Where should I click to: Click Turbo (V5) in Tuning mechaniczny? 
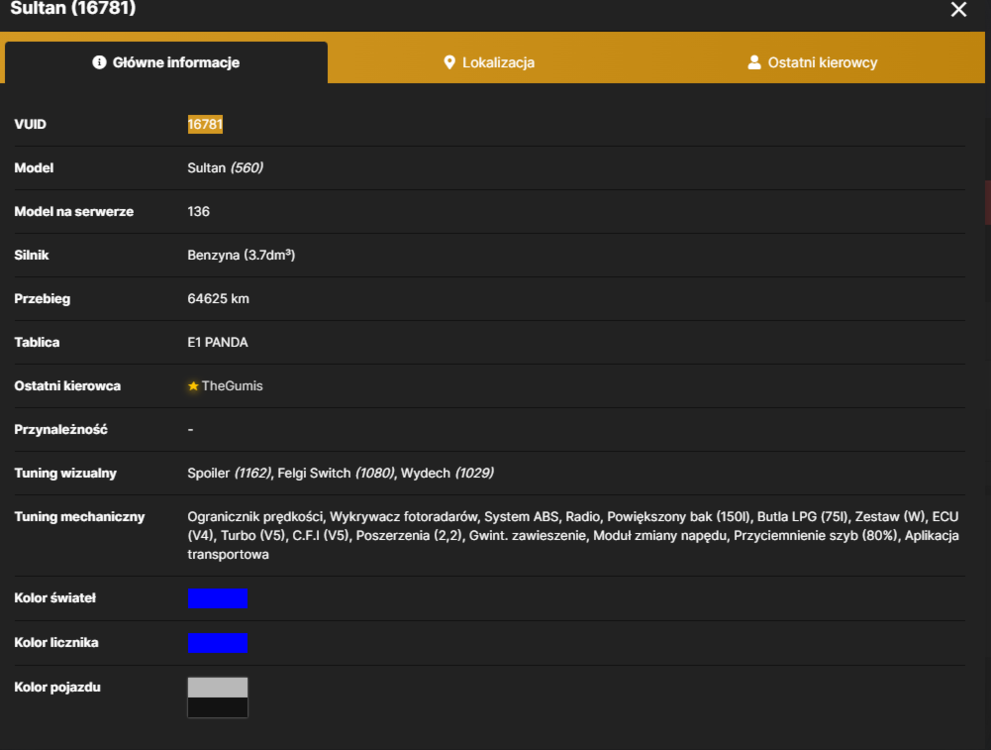click(x=253, y=536)
